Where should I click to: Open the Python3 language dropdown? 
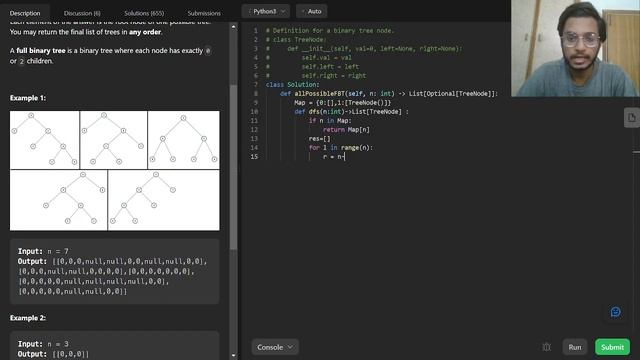[x=266, y=11]
